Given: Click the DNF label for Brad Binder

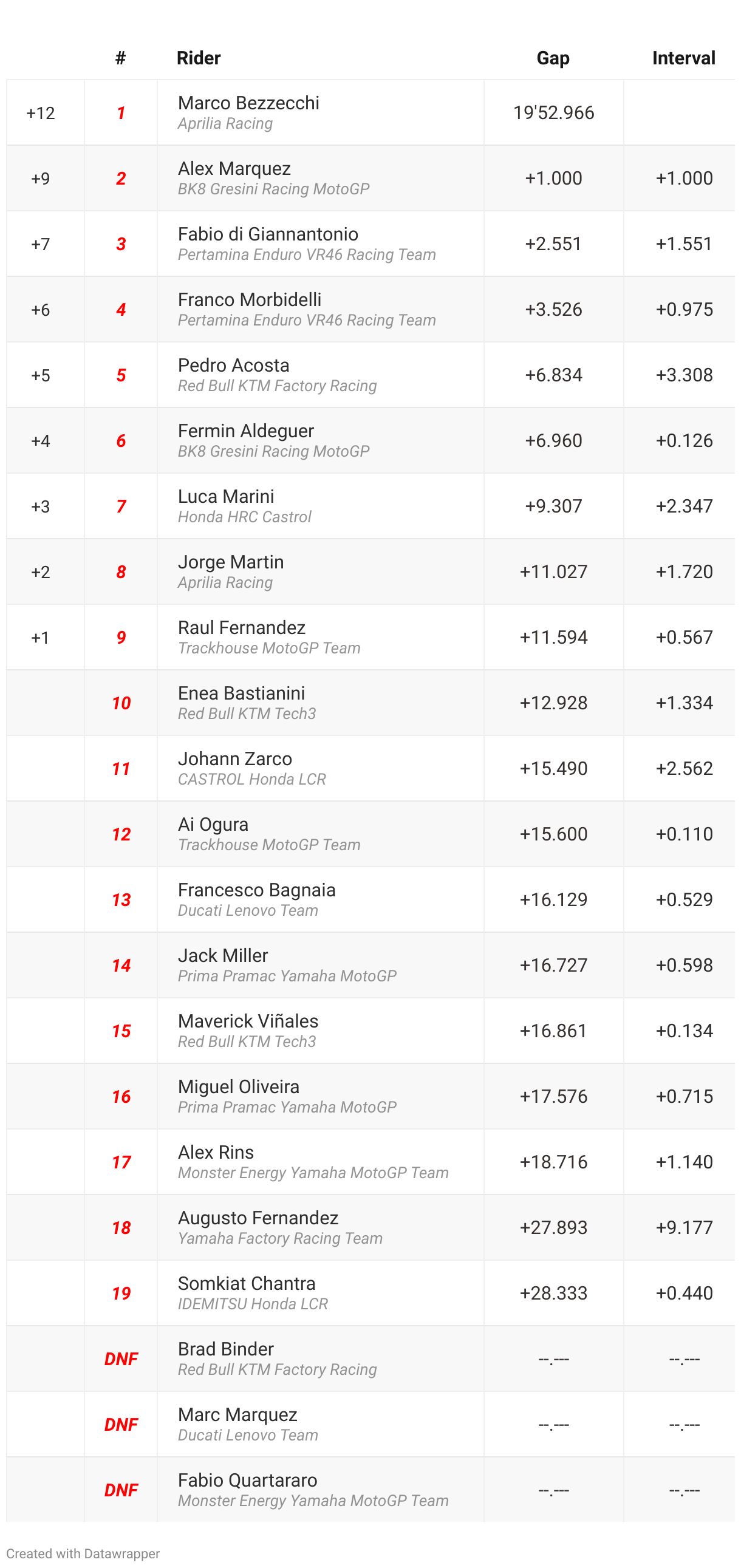Looking at the screenshot, I should [x=120, y=1358].
